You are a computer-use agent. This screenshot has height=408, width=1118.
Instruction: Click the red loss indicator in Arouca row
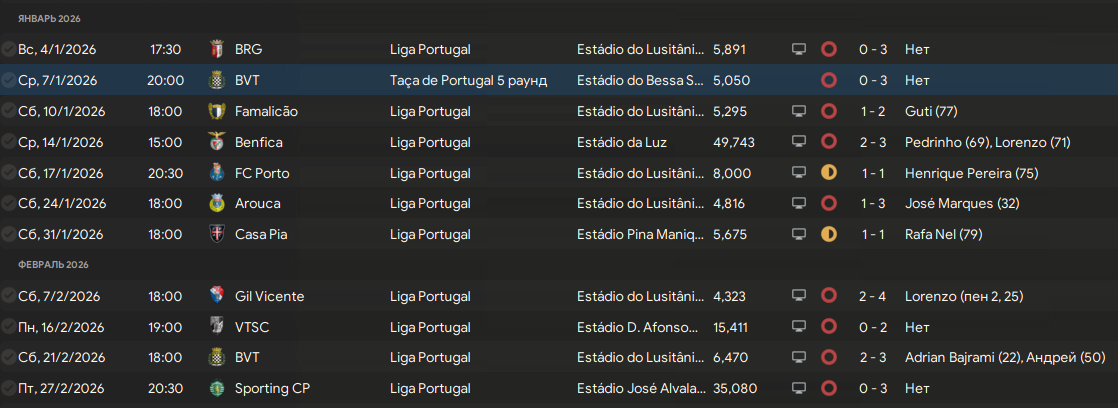coord(828,204)
